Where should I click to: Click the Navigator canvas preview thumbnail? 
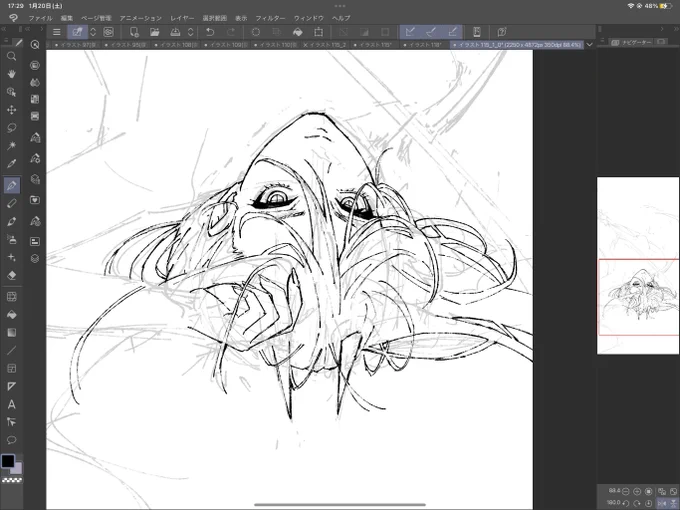click(x=638, y=265)
